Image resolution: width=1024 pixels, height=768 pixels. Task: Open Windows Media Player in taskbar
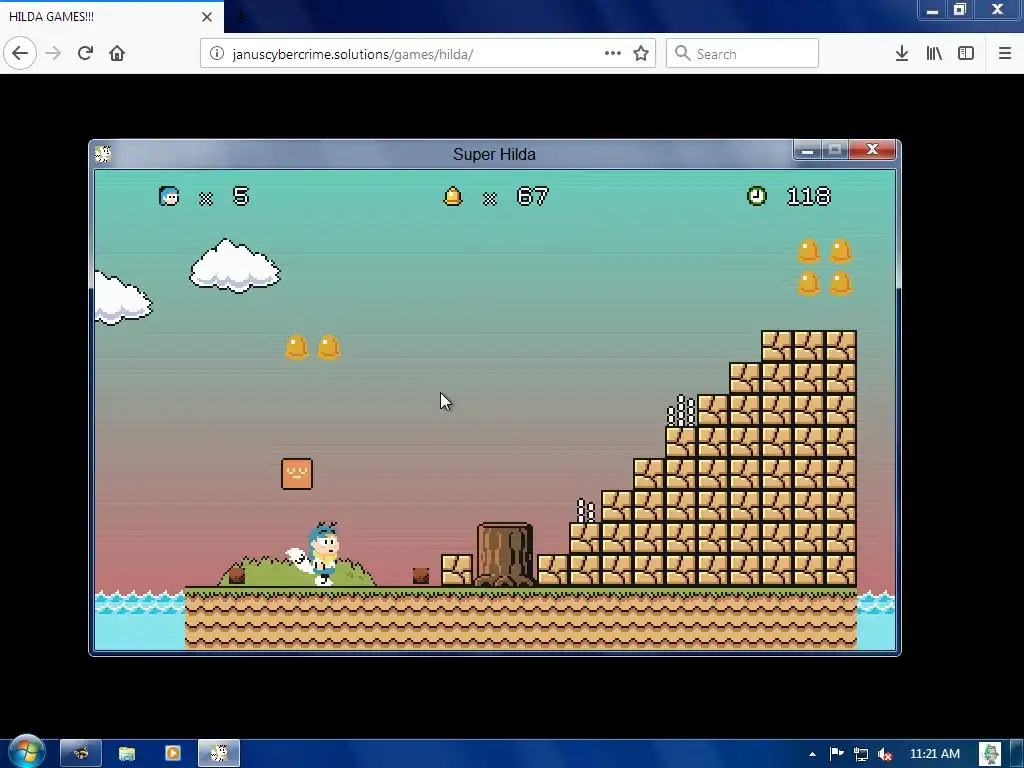[172, 754]
